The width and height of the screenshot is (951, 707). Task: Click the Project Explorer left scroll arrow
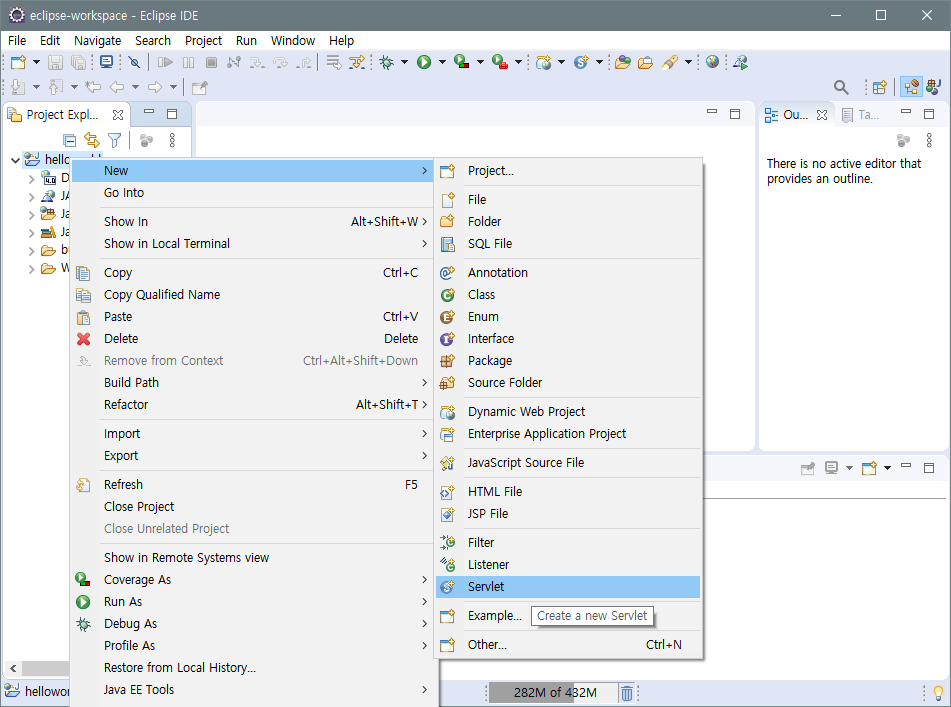[13, 668]
